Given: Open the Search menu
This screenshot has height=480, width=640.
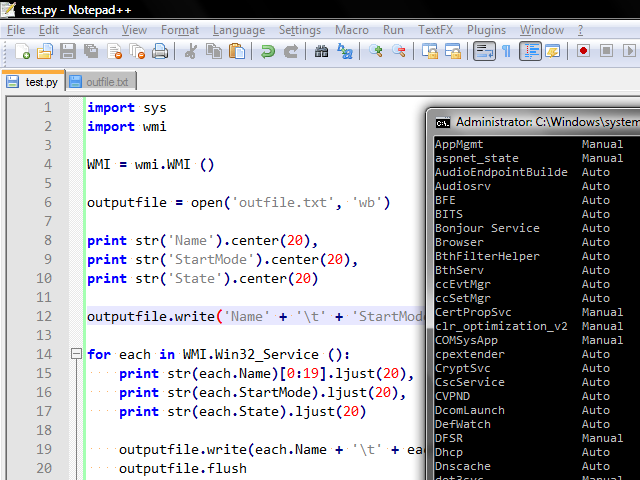Looking at the screenshot, I should [x=90, y=30].
